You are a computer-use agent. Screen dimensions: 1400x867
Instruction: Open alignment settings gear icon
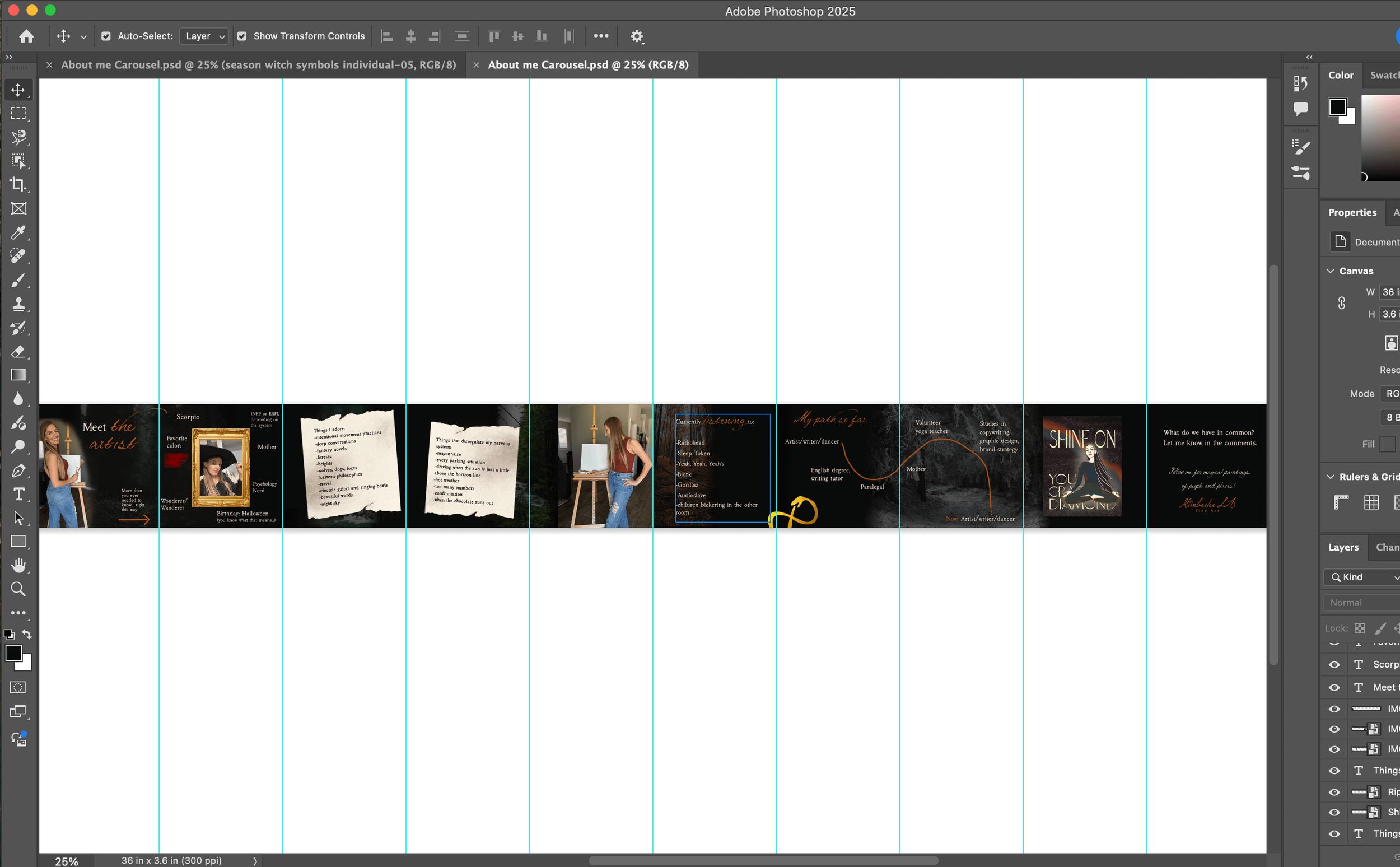[636, 36]
